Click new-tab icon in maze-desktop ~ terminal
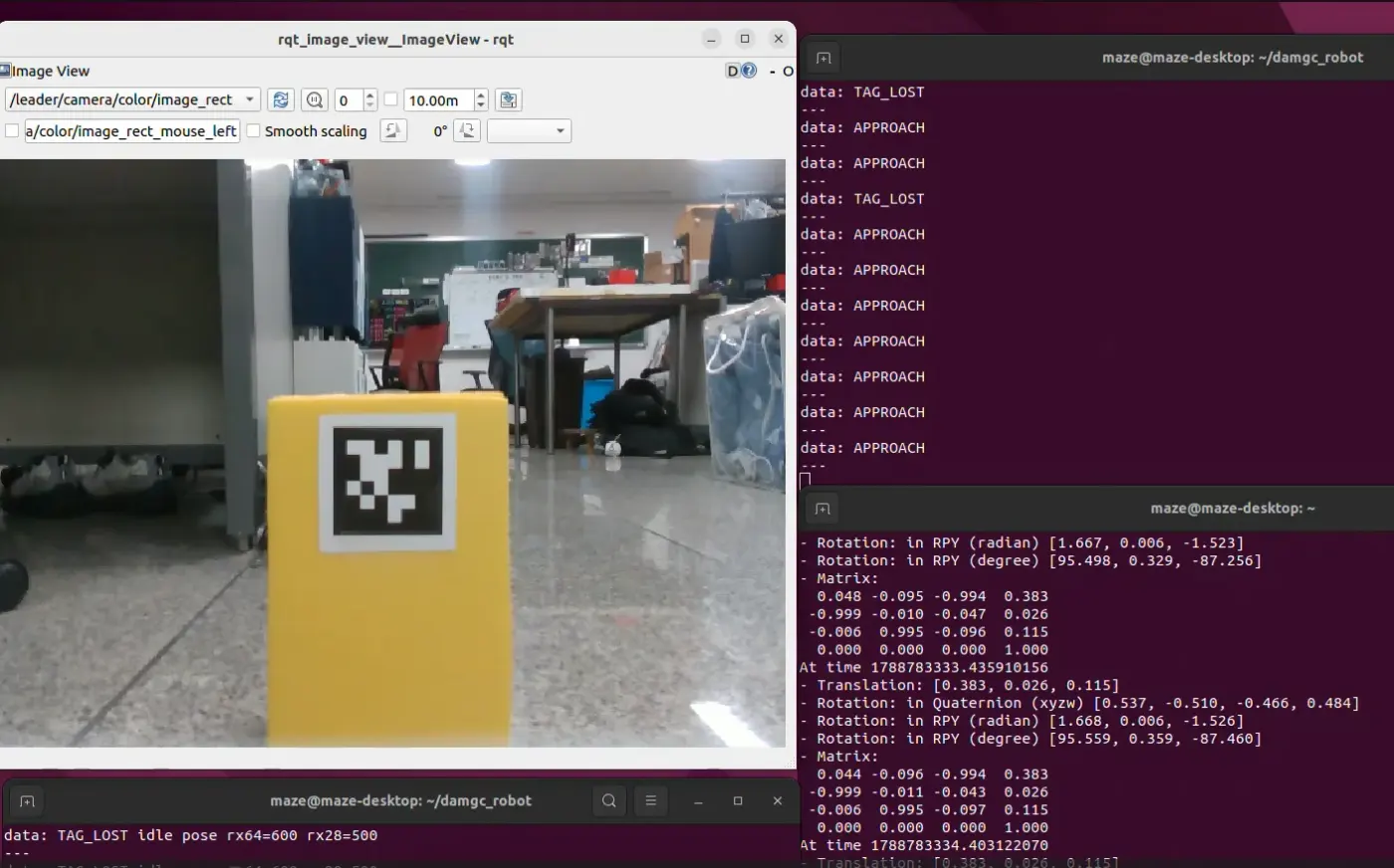 tap(822, 509)
